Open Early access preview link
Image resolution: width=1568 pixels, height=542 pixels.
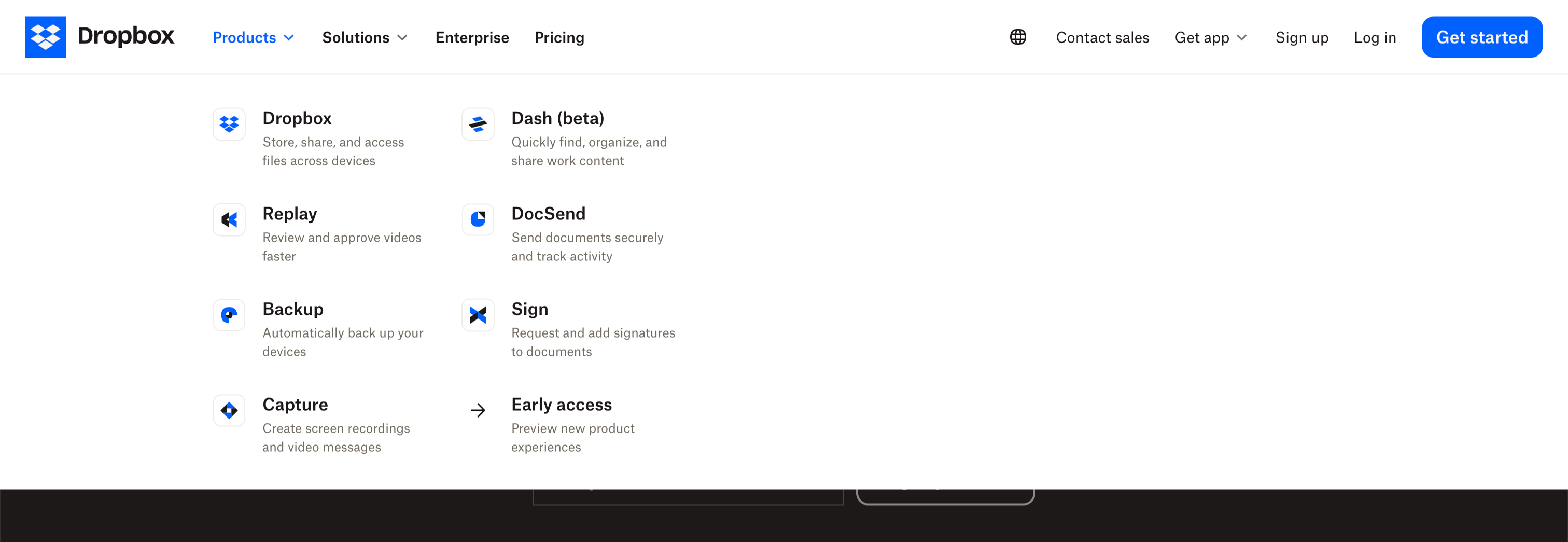click(561, 405)
